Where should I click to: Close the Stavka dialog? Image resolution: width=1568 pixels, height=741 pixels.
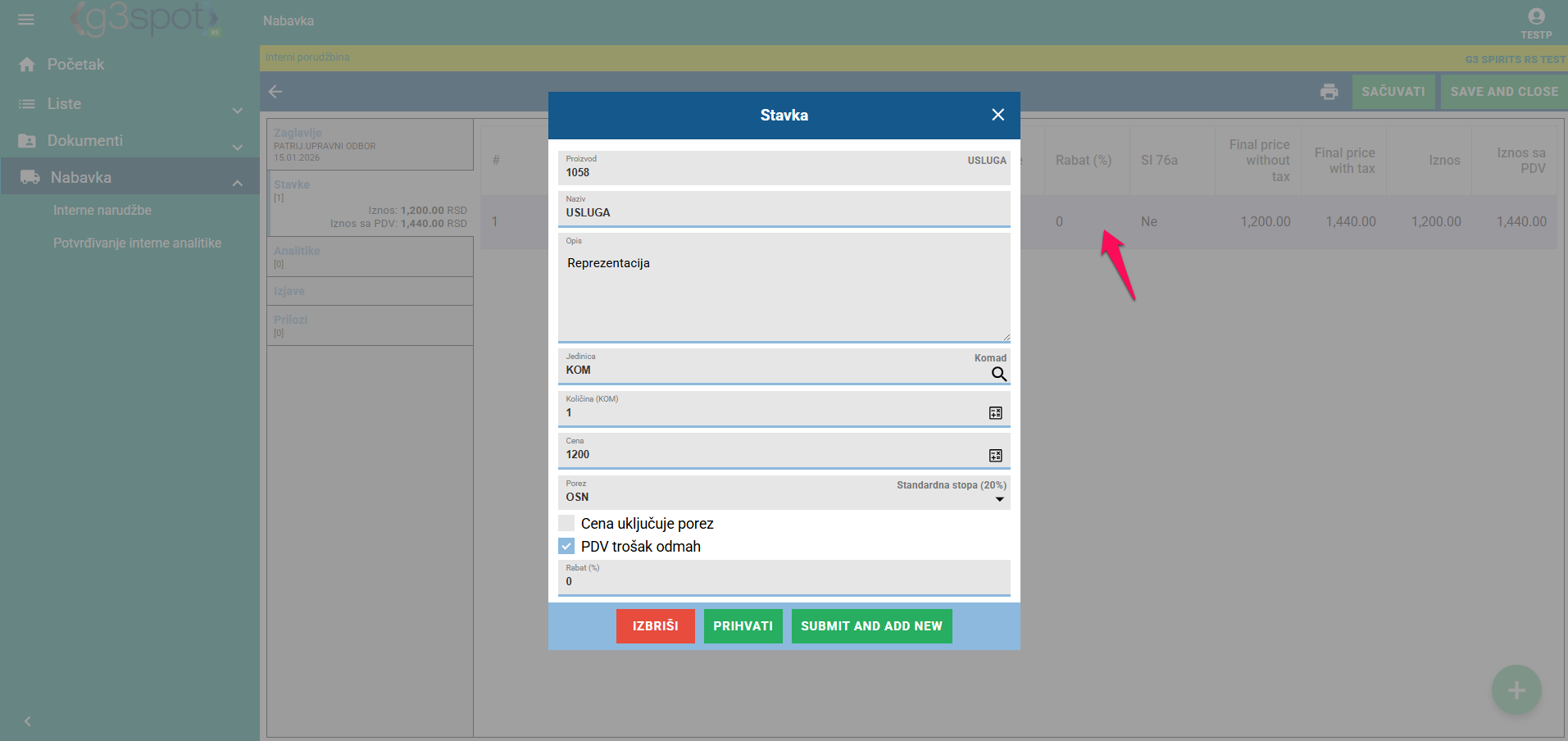pos(998,115)
